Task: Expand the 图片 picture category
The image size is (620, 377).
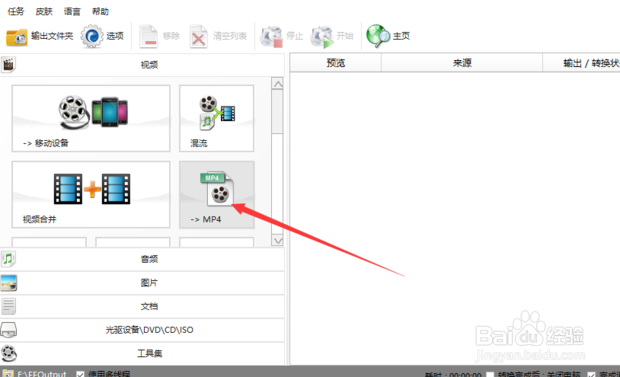Action: coord(142,283)
